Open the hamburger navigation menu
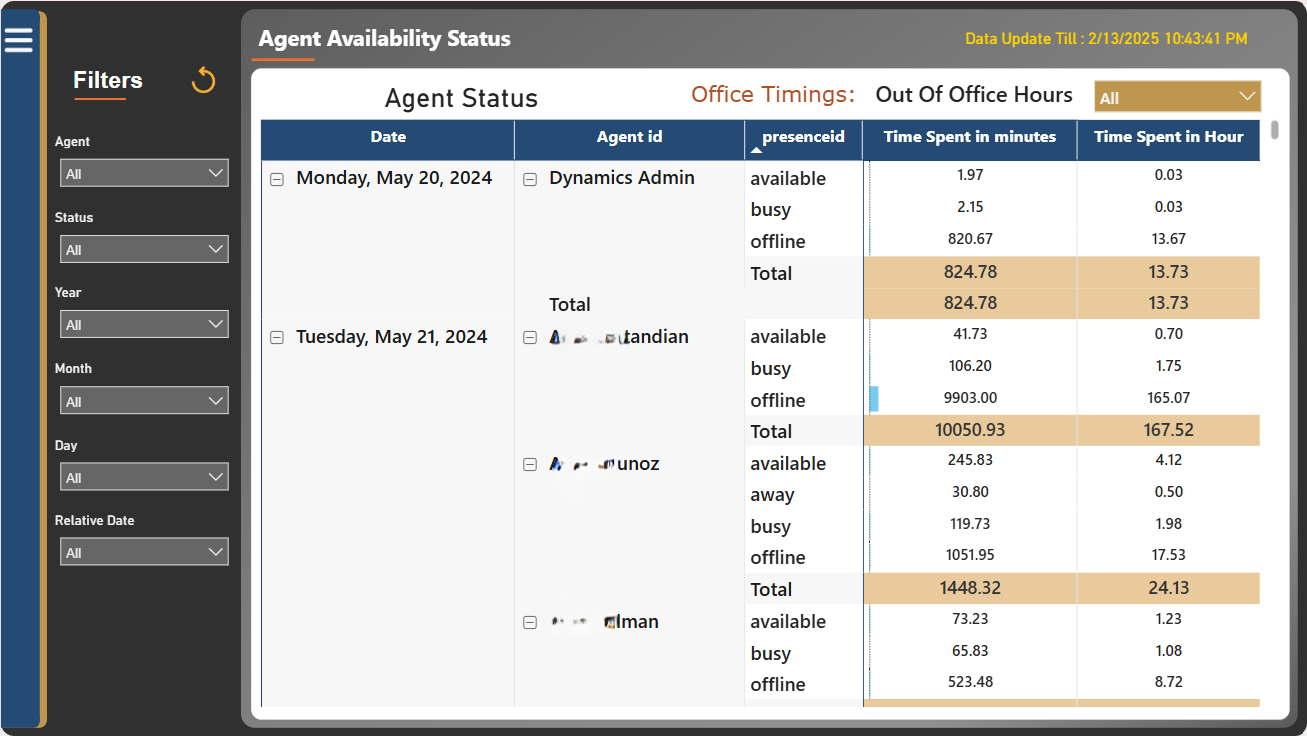This screenshot has width=1307, height=736. coord(19,40)
